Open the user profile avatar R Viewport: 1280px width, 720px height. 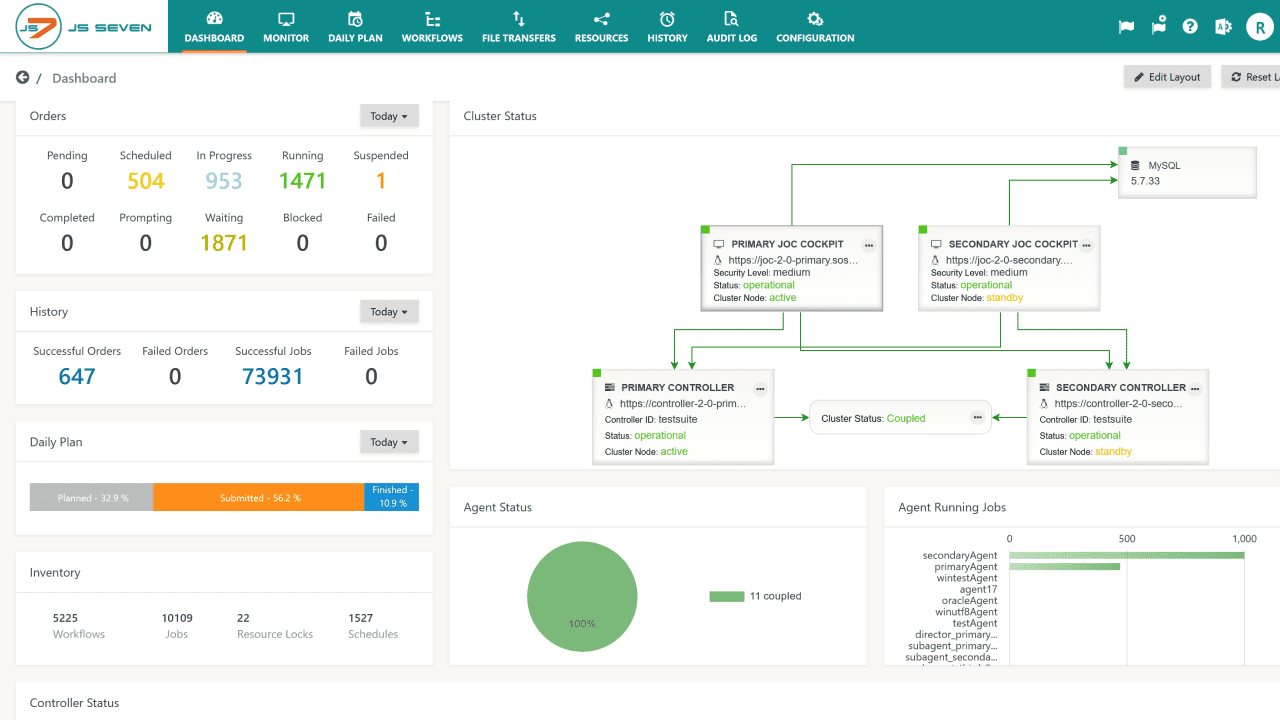(1259, 26)
